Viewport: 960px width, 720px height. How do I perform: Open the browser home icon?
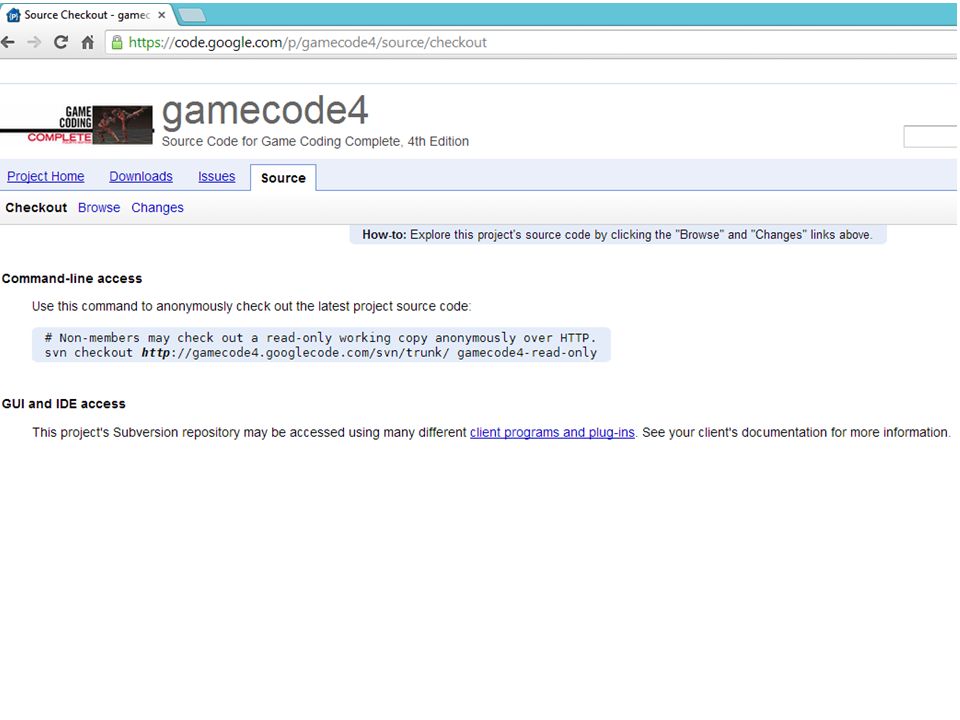tap(88, 42)
